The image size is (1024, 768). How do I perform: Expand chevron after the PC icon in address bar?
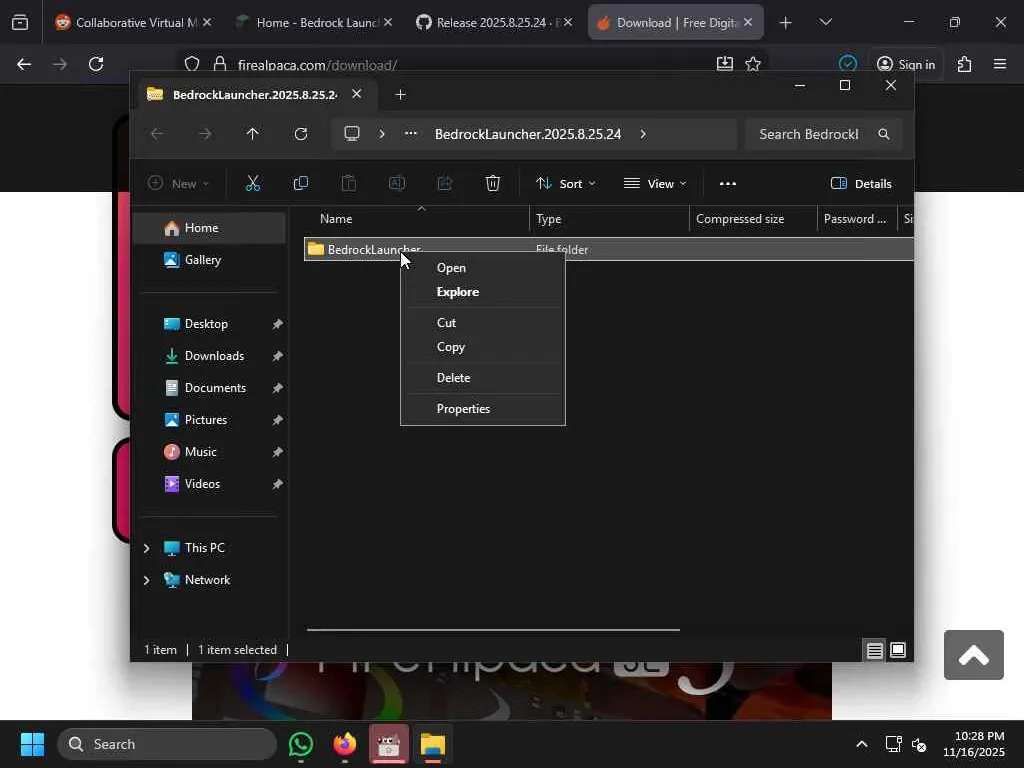click(382, 134)
